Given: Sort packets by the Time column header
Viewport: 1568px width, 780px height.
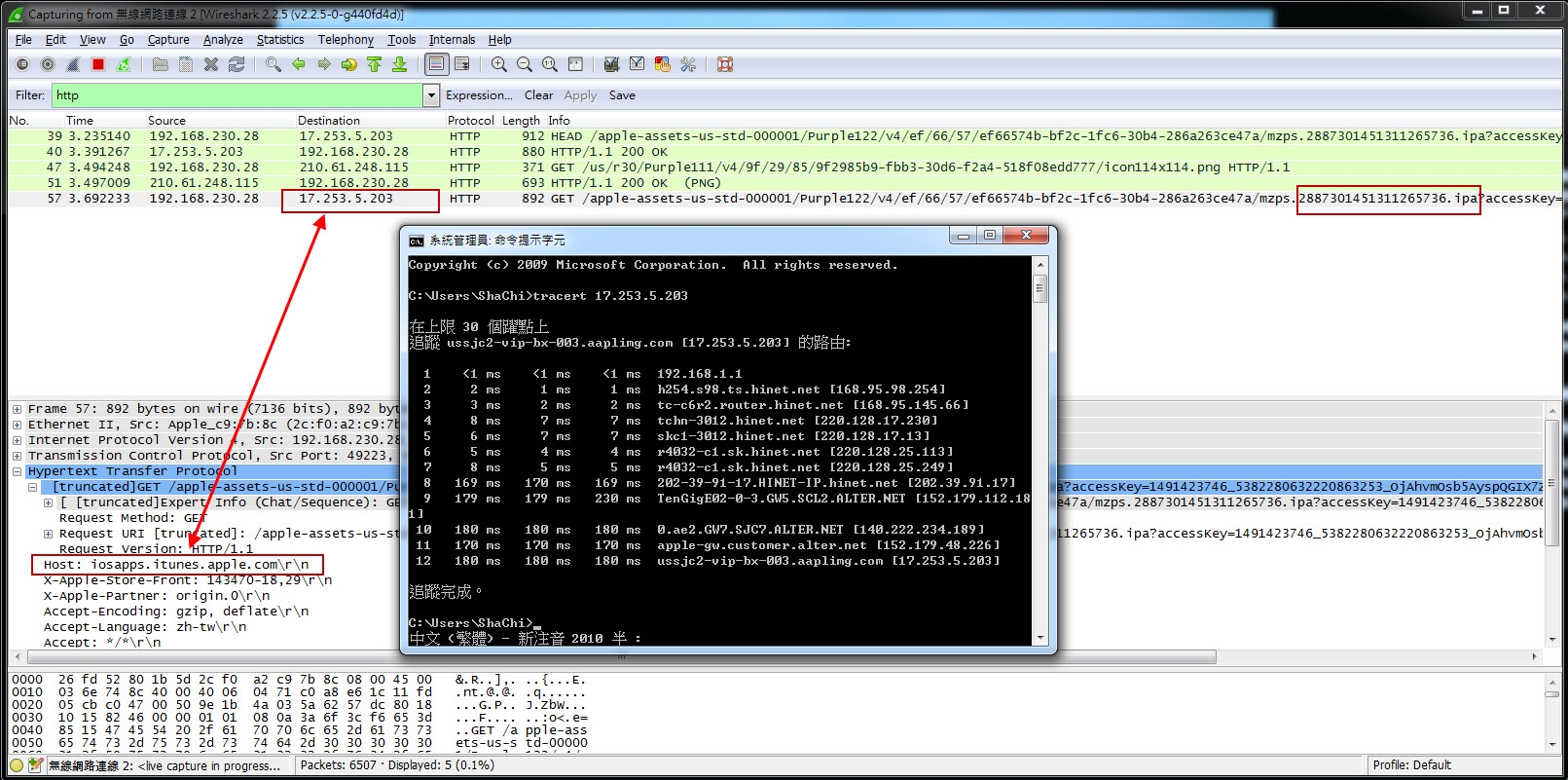Looking at the screenshot, I should pyautogui.click(x=80, y=121).
